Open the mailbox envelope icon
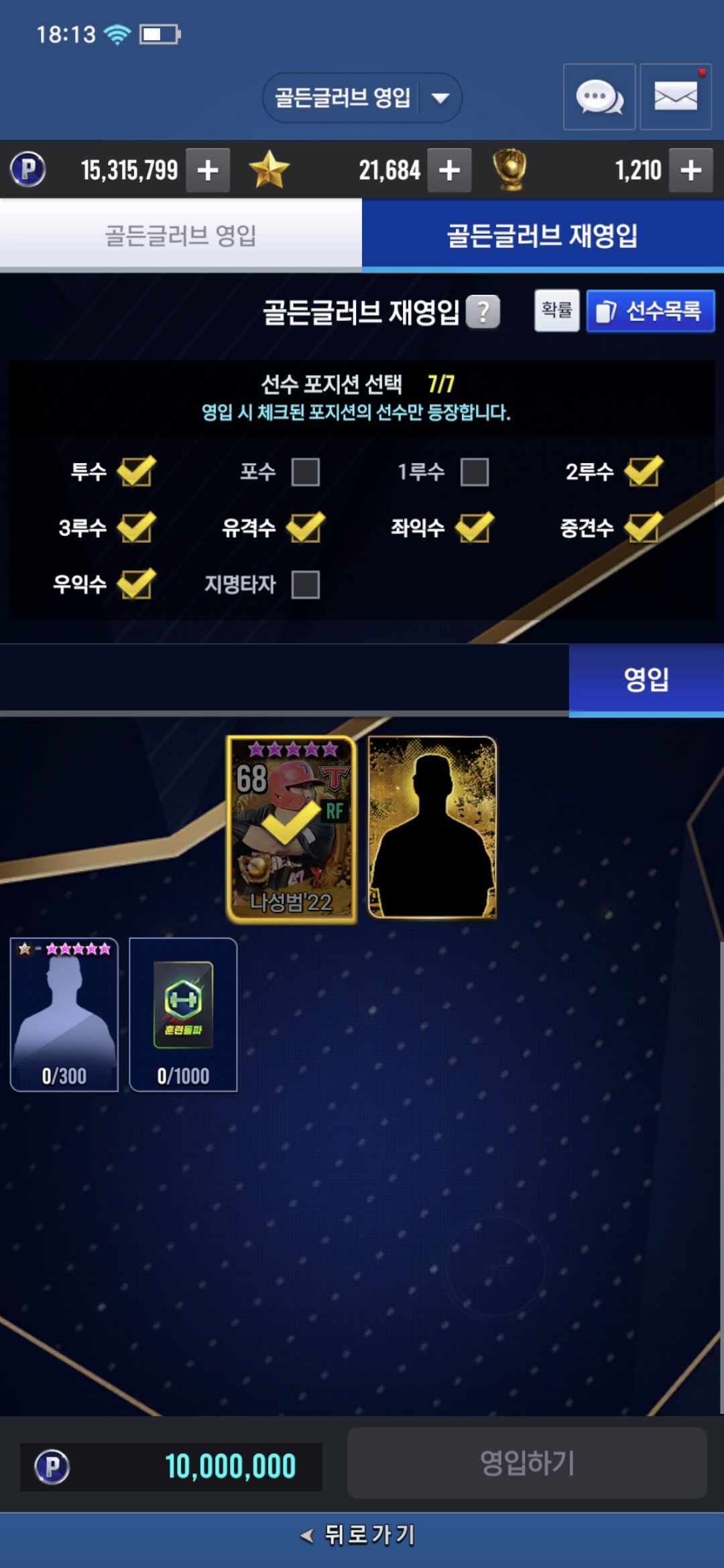This screenshot has width=724, height=1568. point(676,97)
